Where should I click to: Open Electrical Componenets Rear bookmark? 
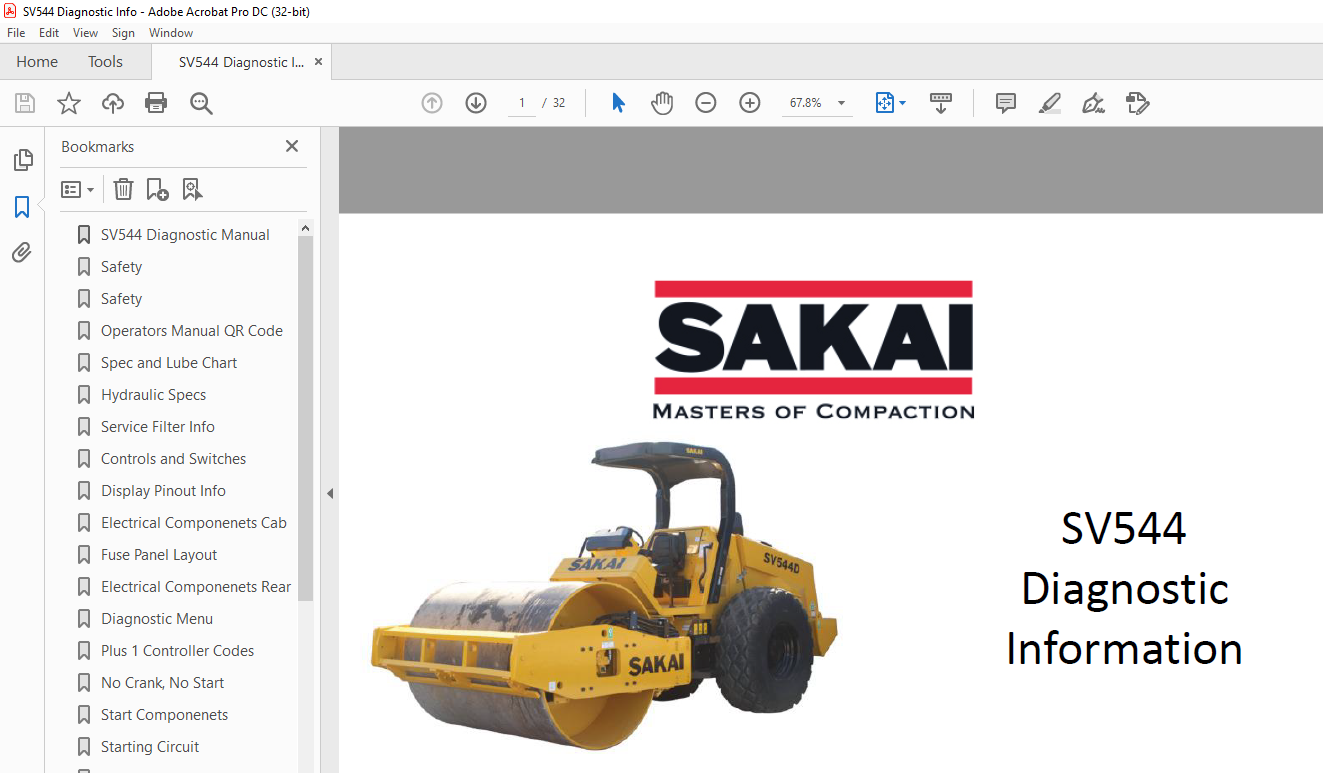point(196,587)
